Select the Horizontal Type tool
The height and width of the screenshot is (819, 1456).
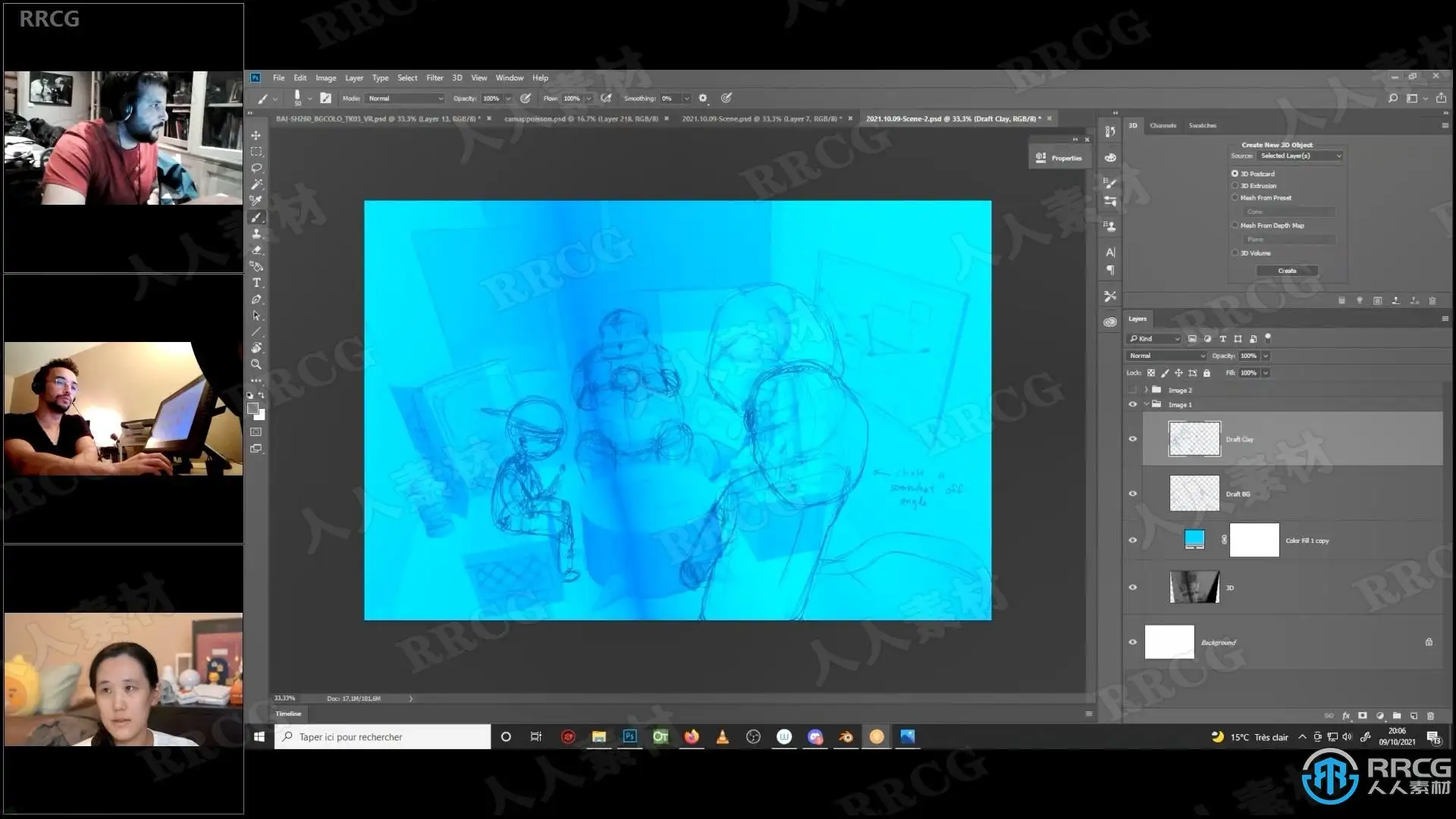[256, 283]
